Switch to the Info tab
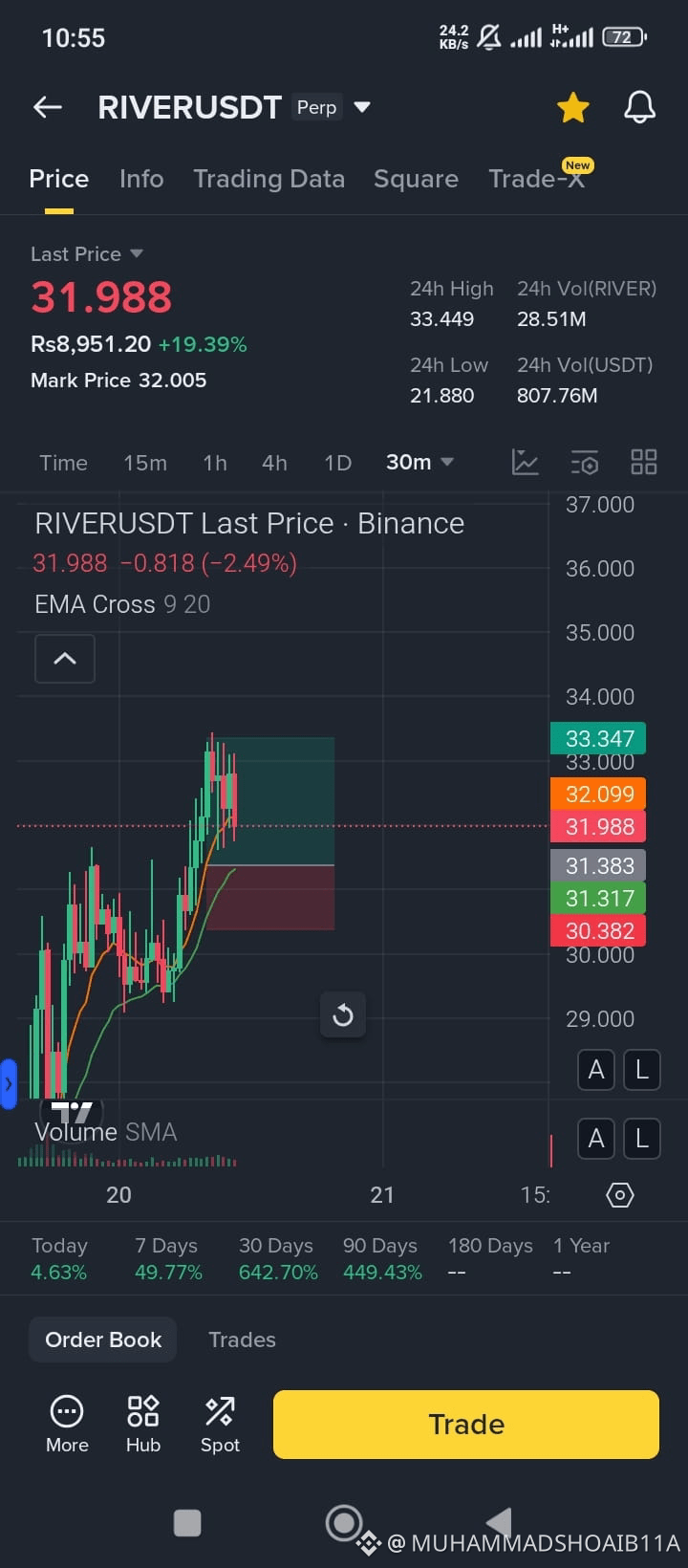The width and height of the screenshot is (688, 1568). [141, 179]
